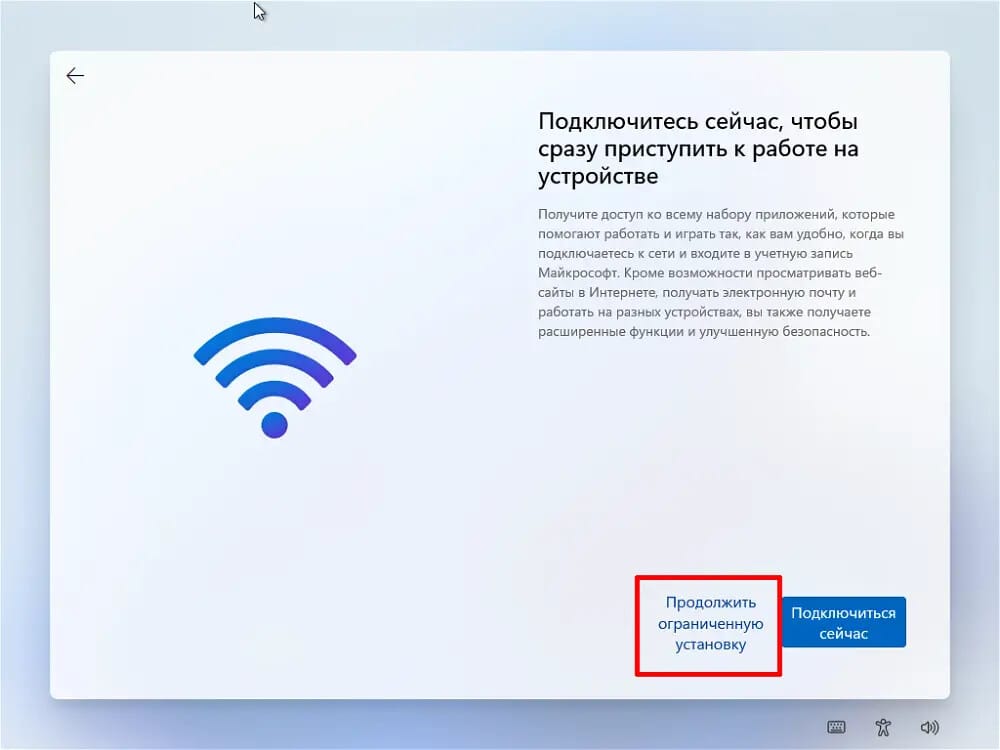Image resolution: width=1000 pixels, height=750 pixels.
Task: Select the keyboard layout icon in the corner
Action: 837,728
